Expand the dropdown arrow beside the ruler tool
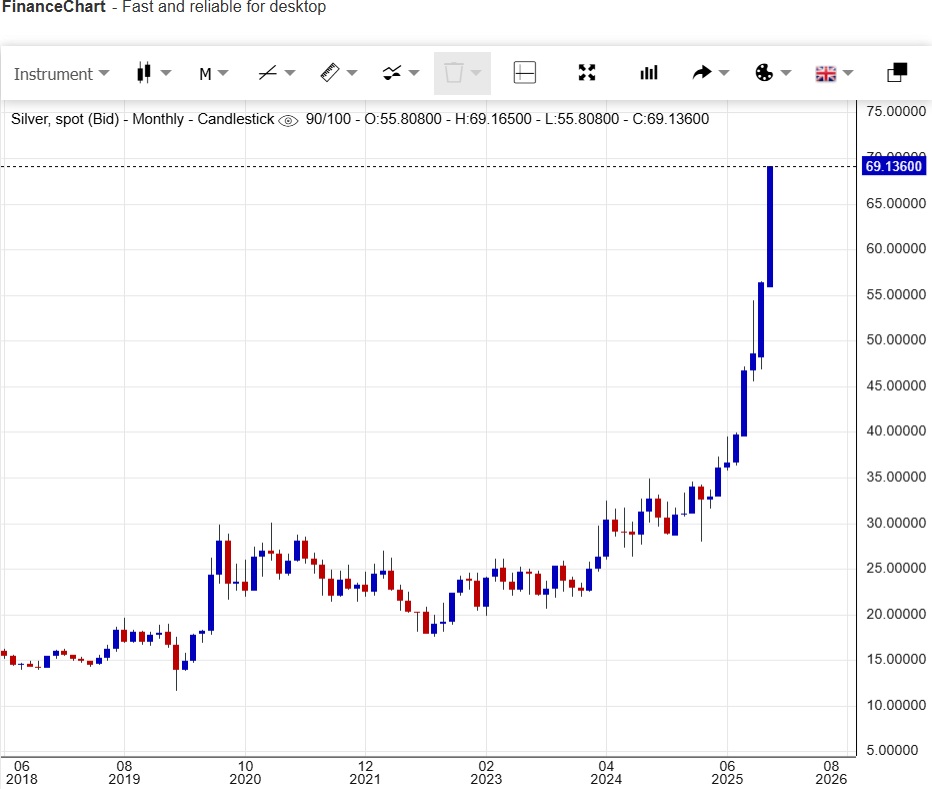The image size is (932, 789). click(352, 73)
